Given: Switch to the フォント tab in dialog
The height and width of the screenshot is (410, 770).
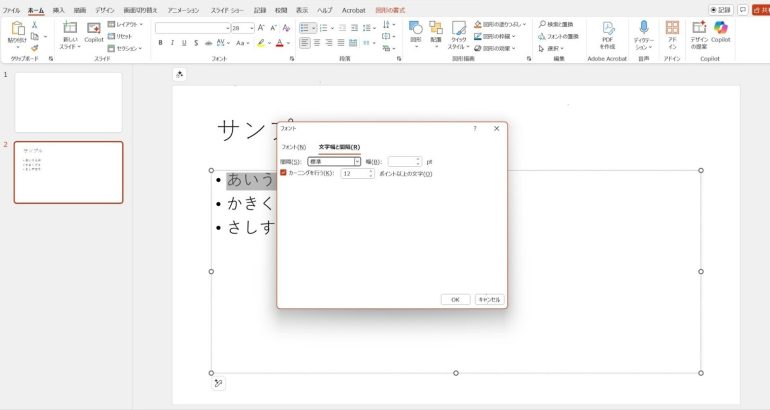Looking at the screenshot, I should (293, 147).
